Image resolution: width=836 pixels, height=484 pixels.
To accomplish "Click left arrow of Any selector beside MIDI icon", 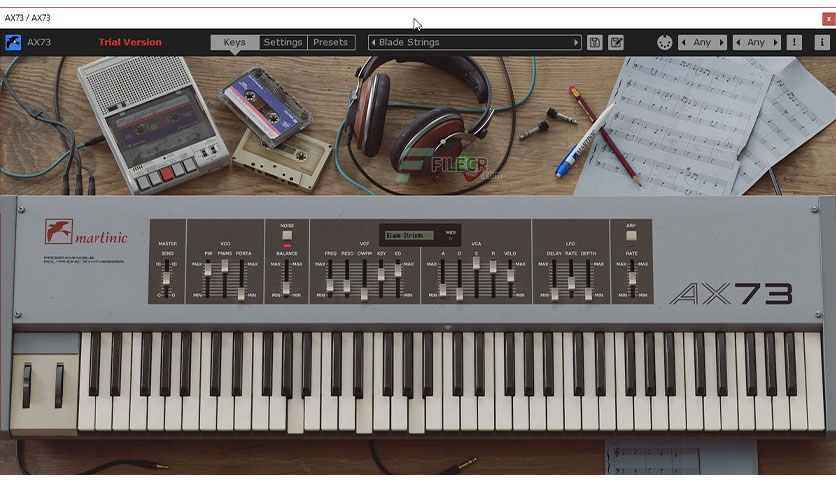I will (x=684, y=42).
